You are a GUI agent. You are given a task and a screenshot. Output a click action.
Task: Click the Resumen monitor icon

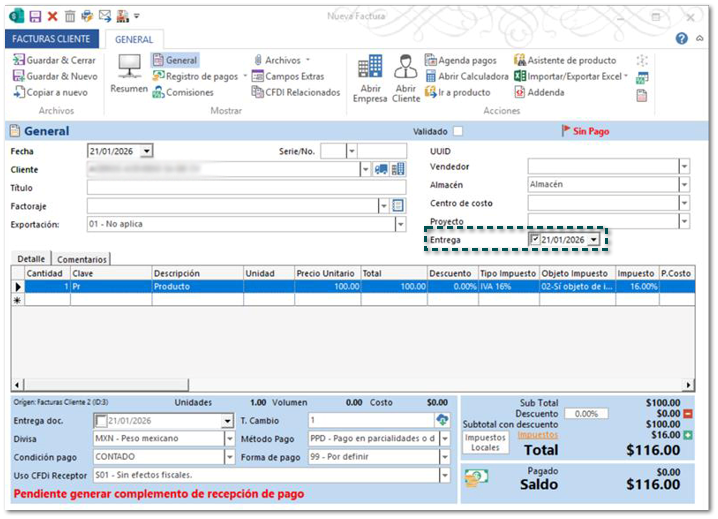pyautogui.click(x=129, y=69)
